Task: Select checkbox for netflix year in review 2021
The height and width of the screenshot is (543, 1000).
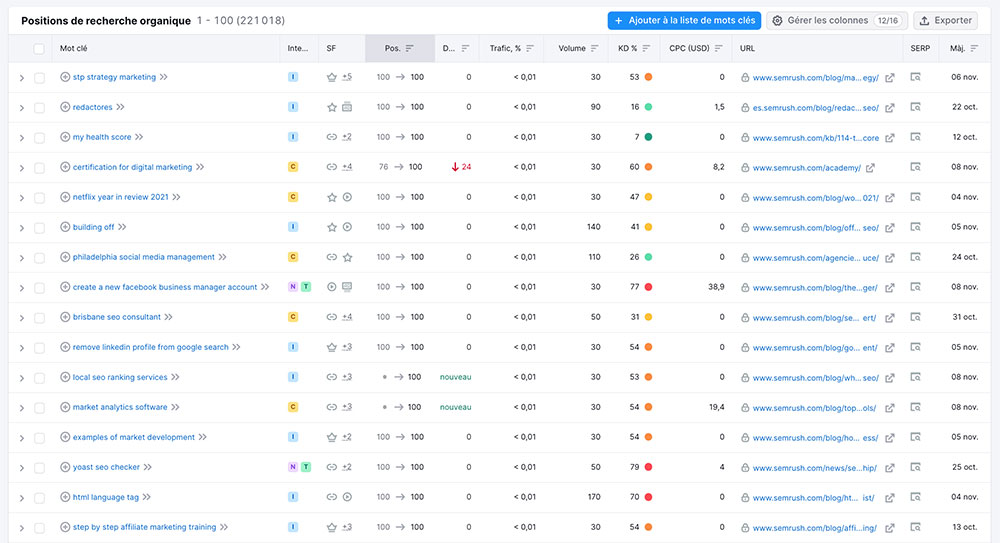Action: pos(39,198)
